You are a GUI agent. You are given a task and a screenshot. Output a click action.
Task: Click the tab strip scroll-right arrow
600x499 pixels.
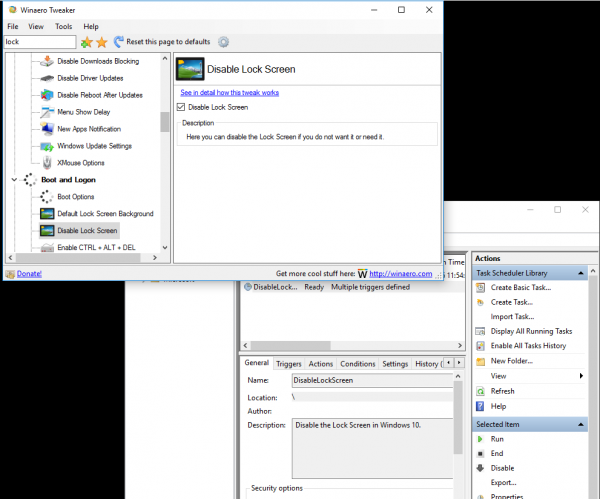click(459, 362)
